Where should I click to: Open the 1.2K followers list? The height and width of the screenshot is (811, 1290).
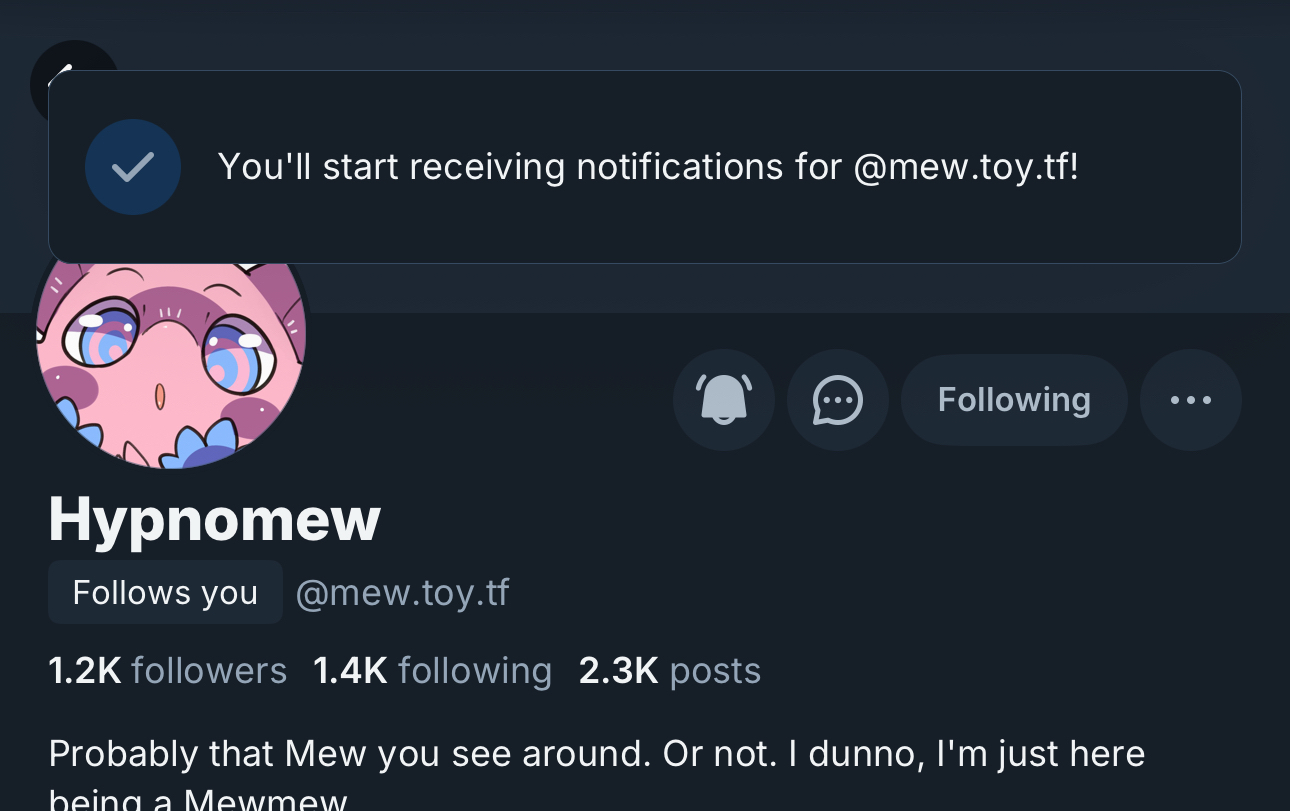pyautogui.click(x=167, y=671)
